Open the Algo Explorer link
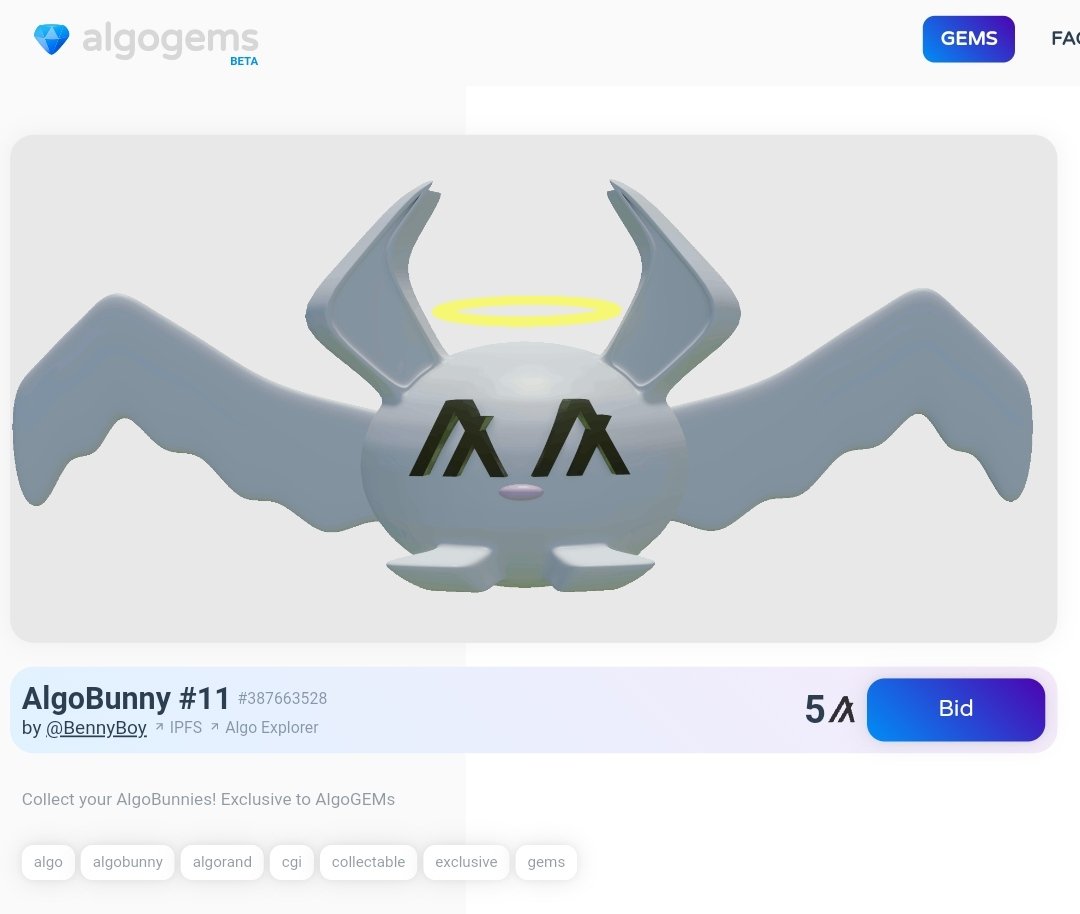This screenshot has width=1080, height=914. (271, 727)
